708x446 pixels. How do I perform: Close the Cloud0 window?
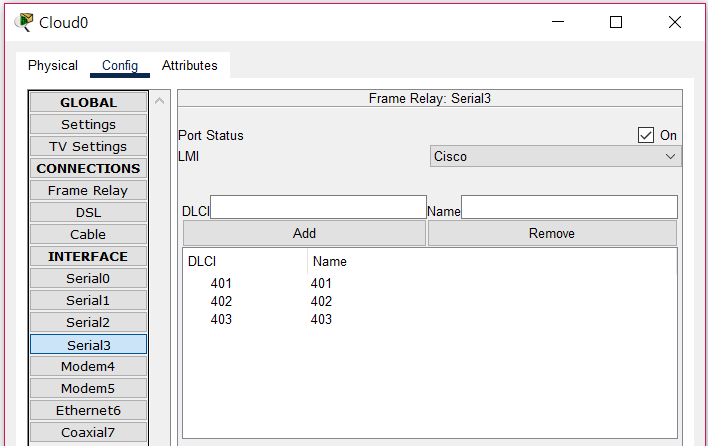[x=675, y=22]
